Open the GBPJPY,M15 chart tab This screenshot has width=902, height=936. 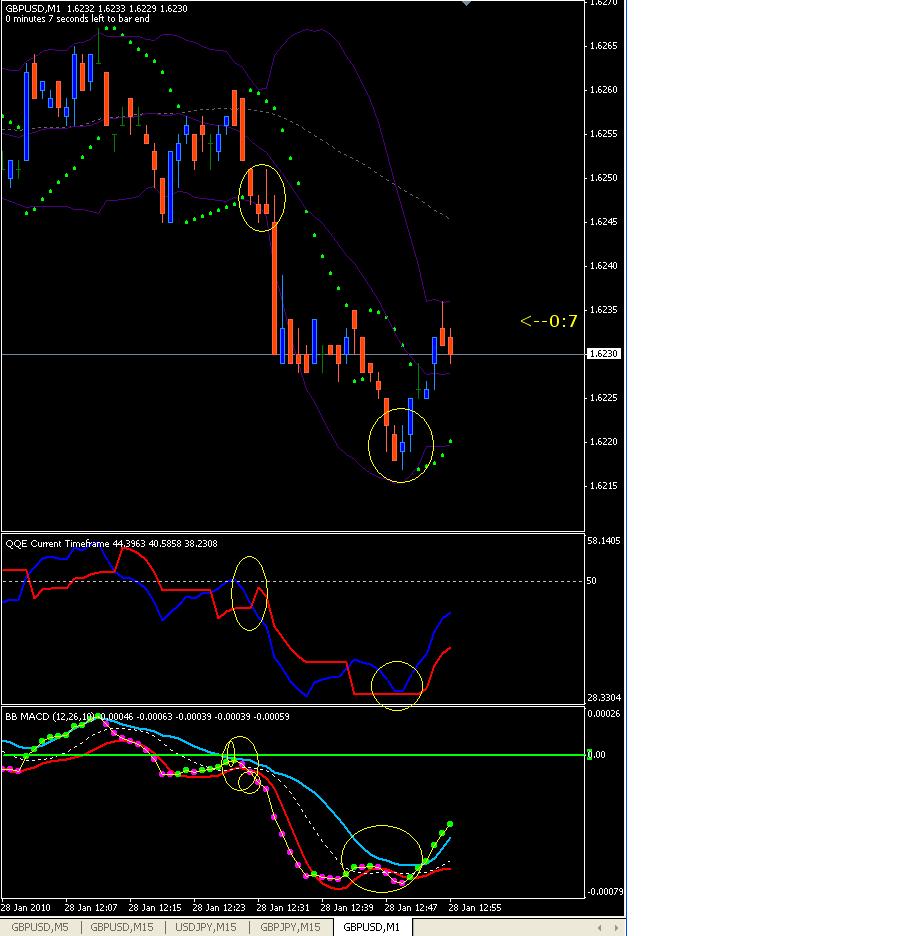291,927
